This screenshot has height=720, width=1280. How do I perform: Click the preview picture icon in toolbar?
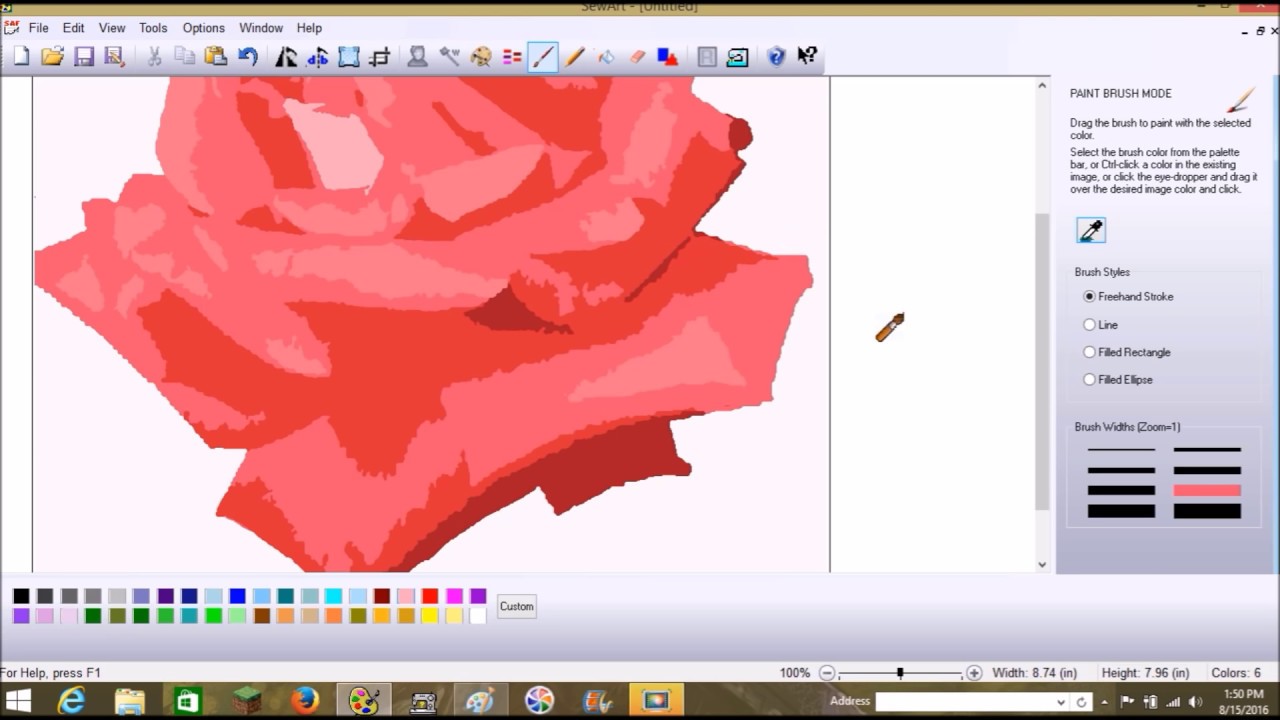tap(738, 57)
